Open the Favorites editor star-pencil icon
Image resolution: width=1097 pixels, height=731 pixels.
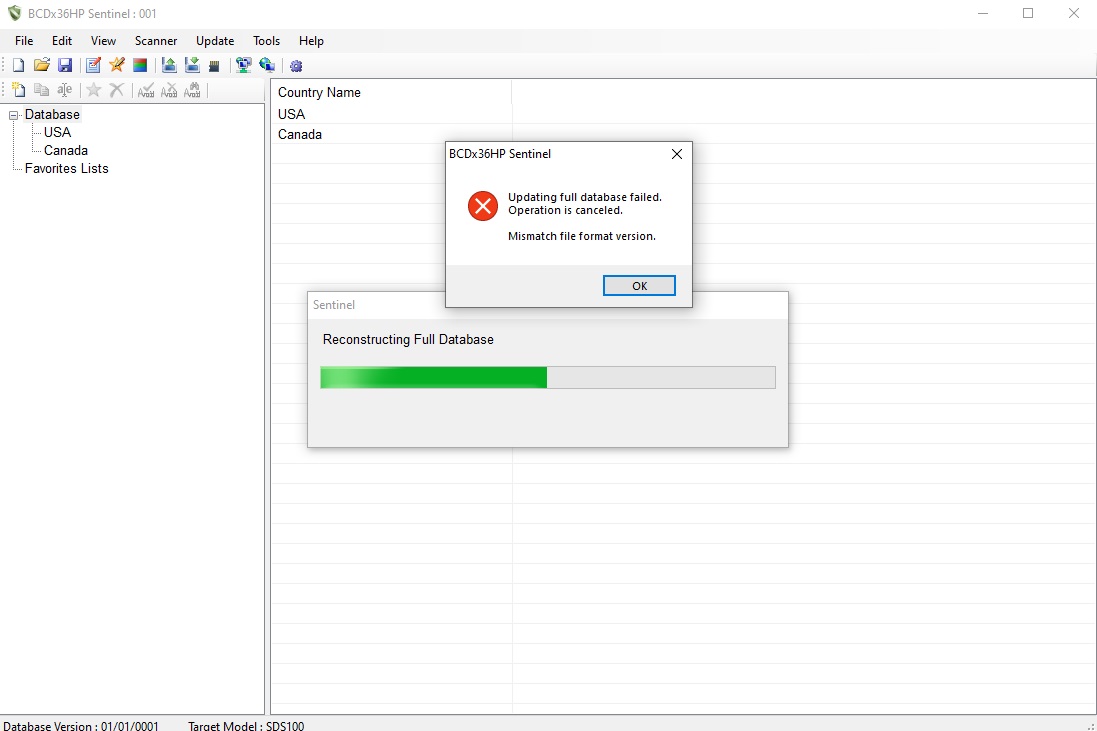[117, 66]
